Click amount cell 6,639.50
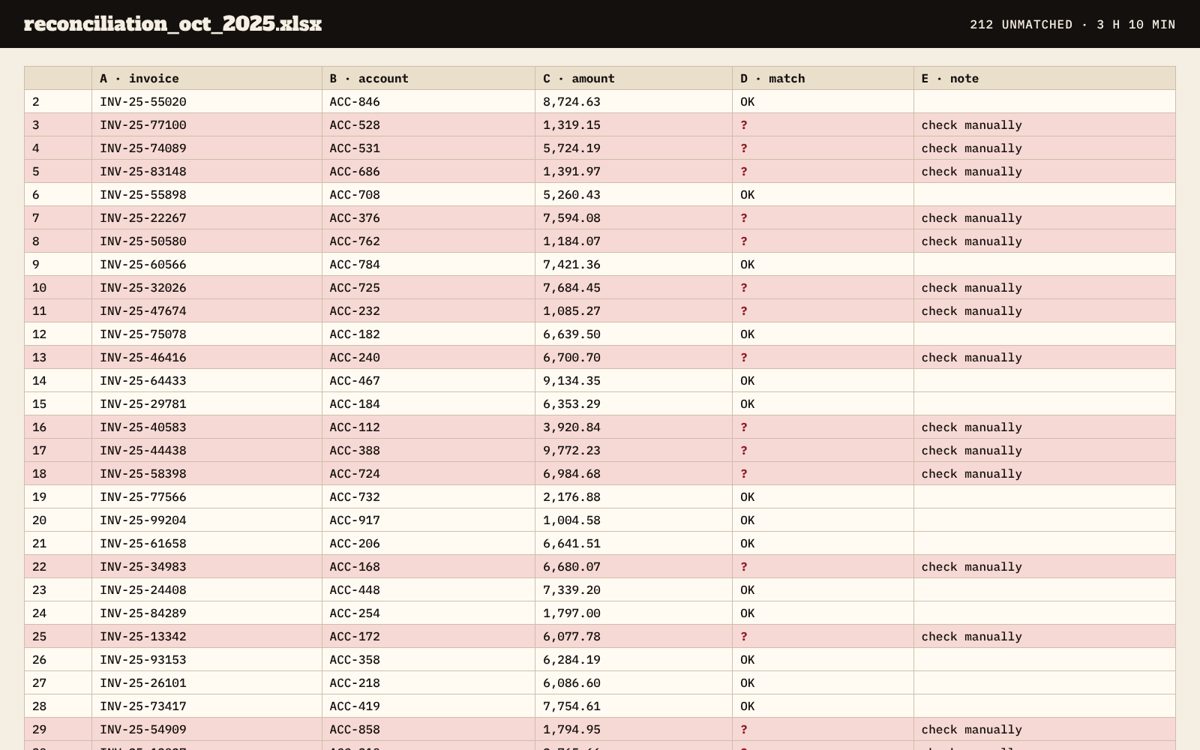This screenshot has width=1200, height=750. 634,334
